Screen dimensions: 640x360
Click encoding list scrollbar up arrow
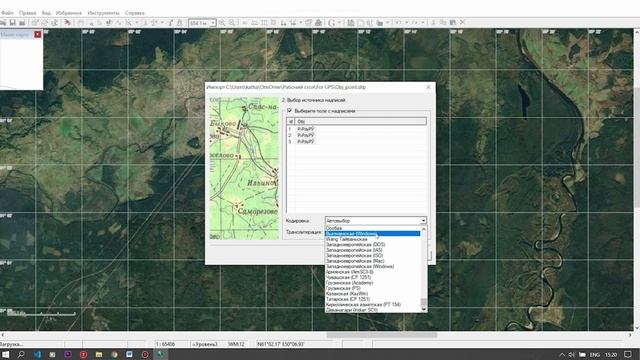point(424,229)
